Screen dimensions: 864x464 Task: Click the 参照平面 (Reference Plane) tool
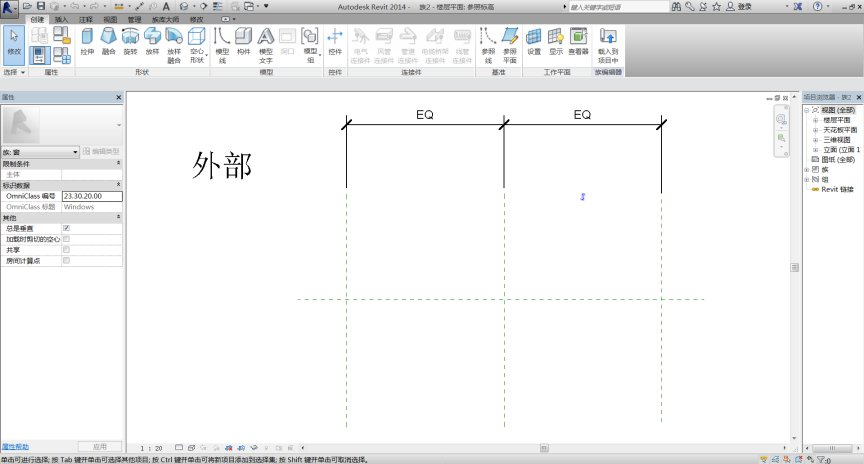tap(510, 43)
